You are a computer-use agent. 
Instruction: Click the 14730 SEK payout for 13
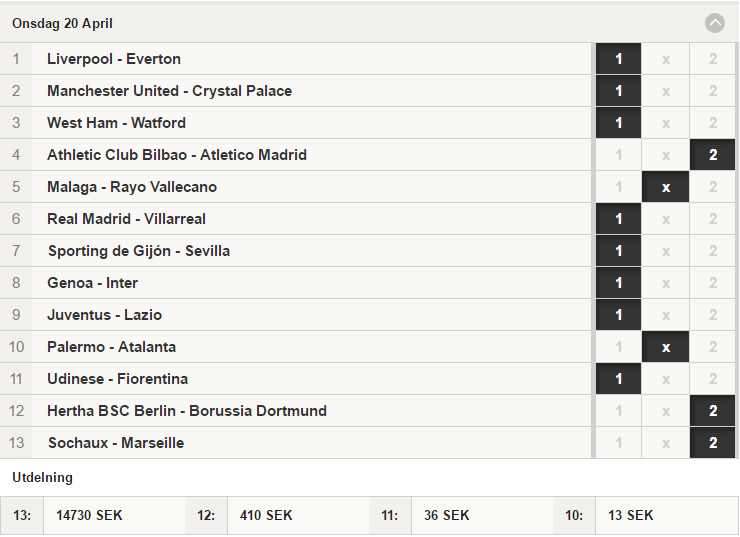(x=89, y=515)
